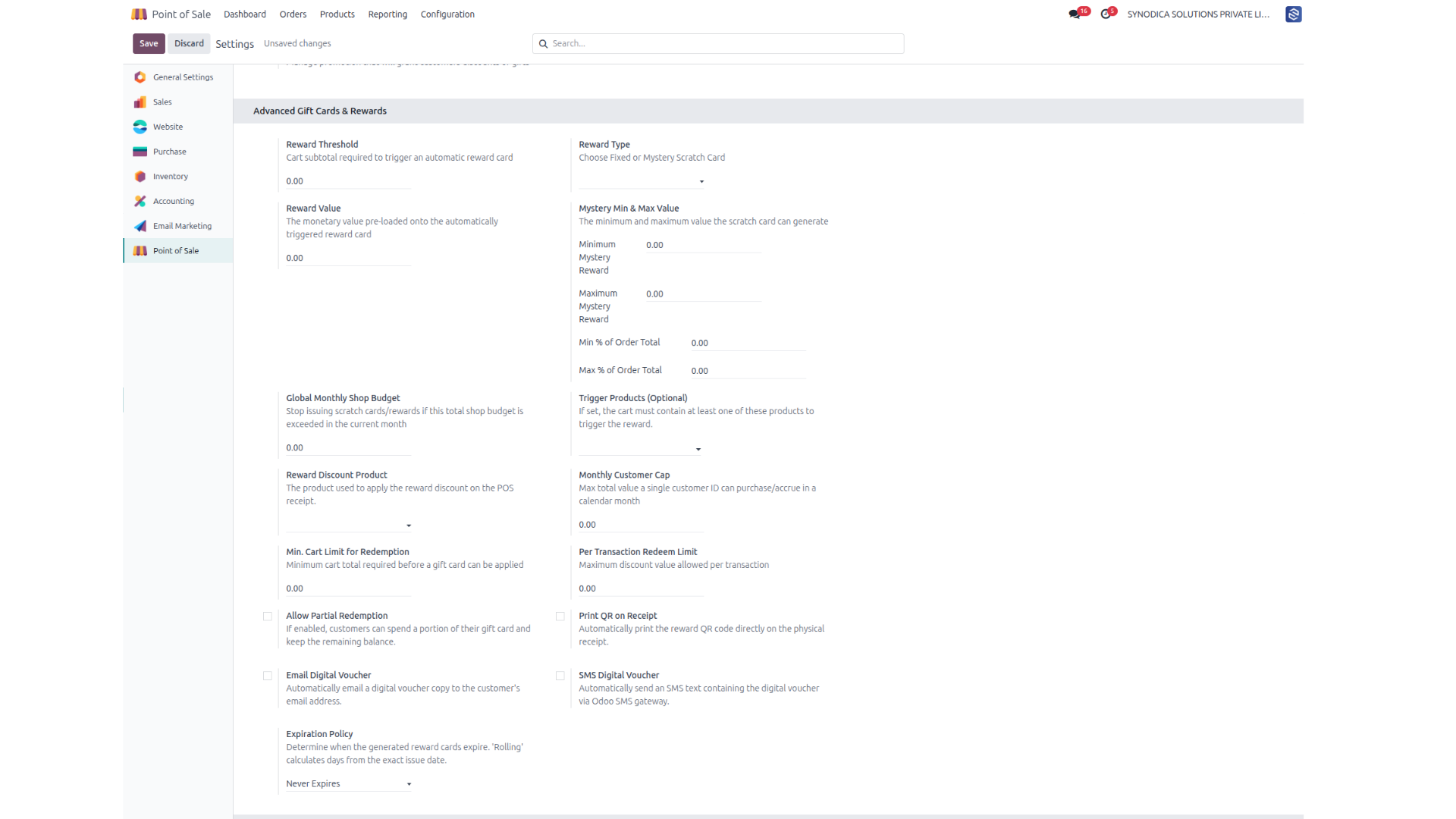1456x819 pixels.
Task: Click the Inventory sidebar icon
Action: (x=140, y=177)
